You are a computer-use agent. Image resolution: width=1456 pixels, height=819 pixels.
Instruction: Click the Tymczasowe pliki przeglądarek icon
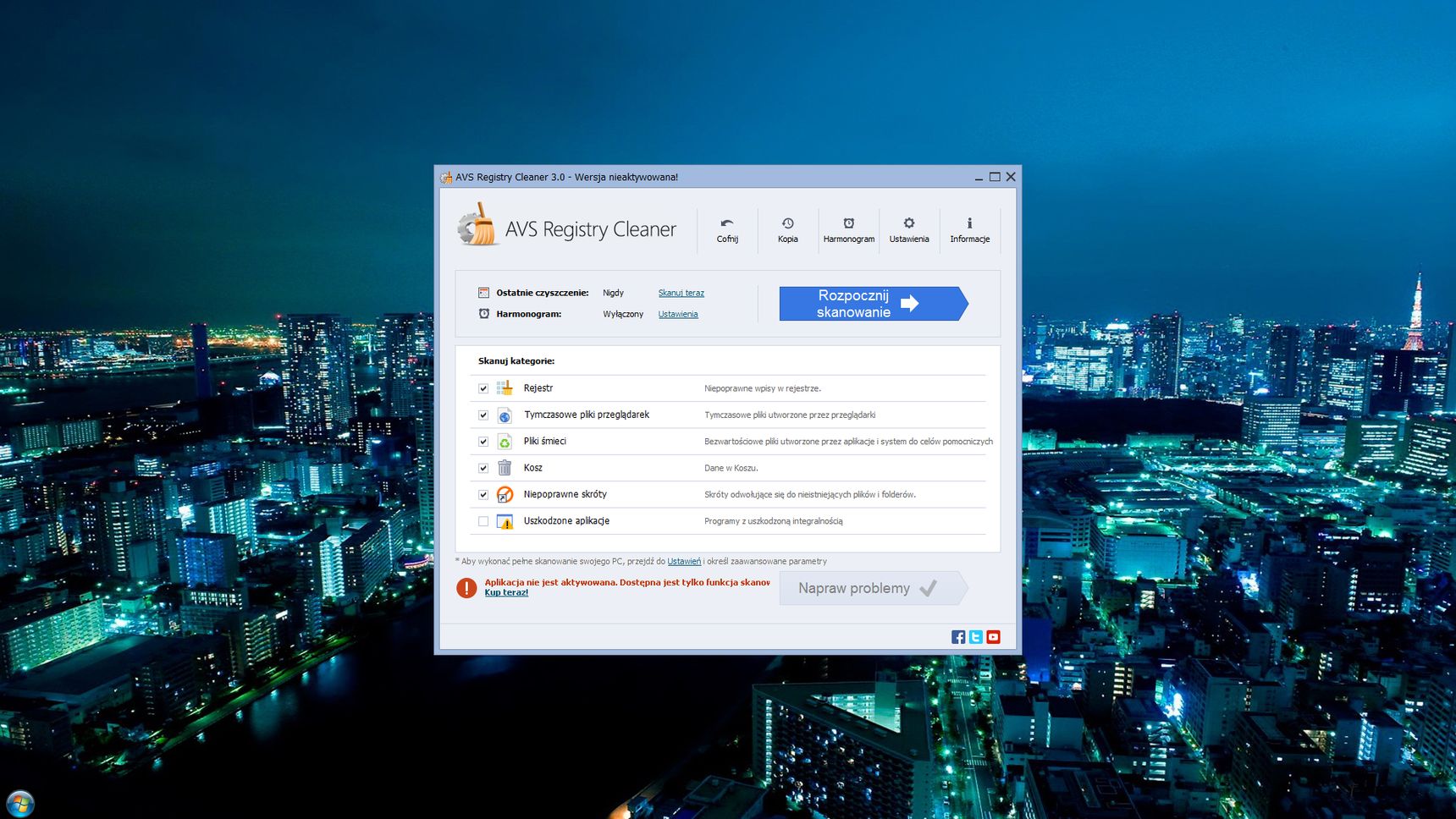(x=505, y=415)
